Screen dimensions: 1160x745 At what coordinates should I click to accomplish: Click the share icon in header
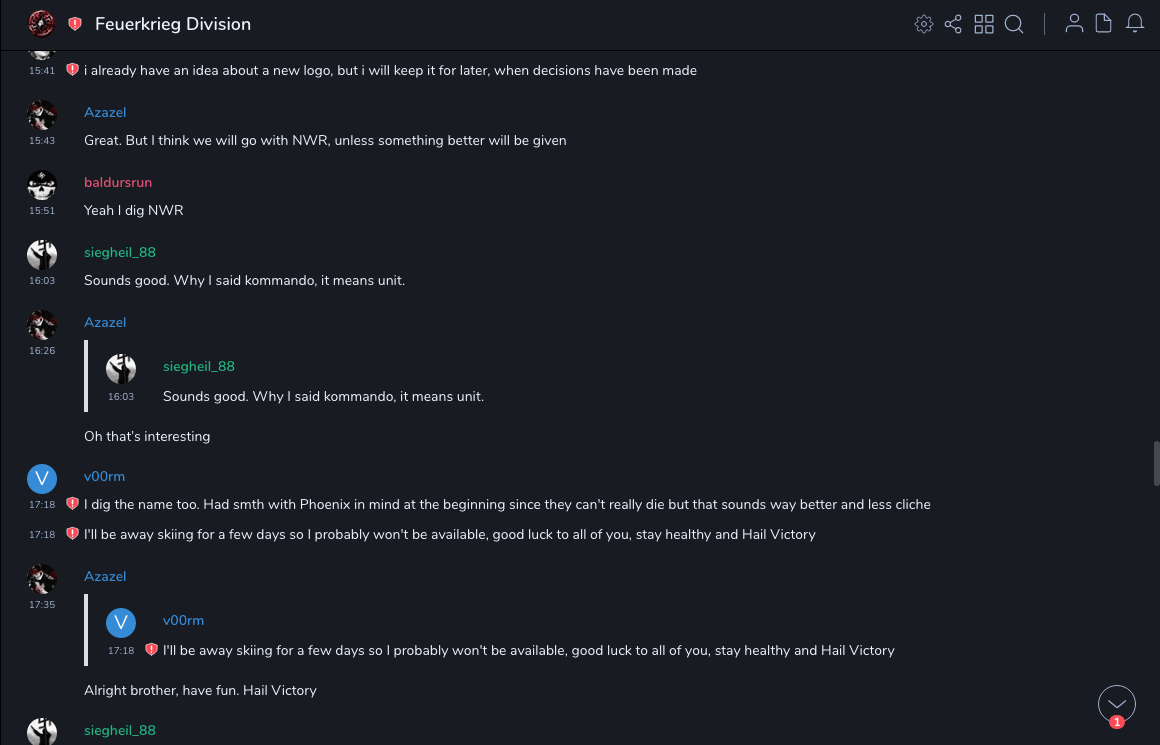coord(953,24)
